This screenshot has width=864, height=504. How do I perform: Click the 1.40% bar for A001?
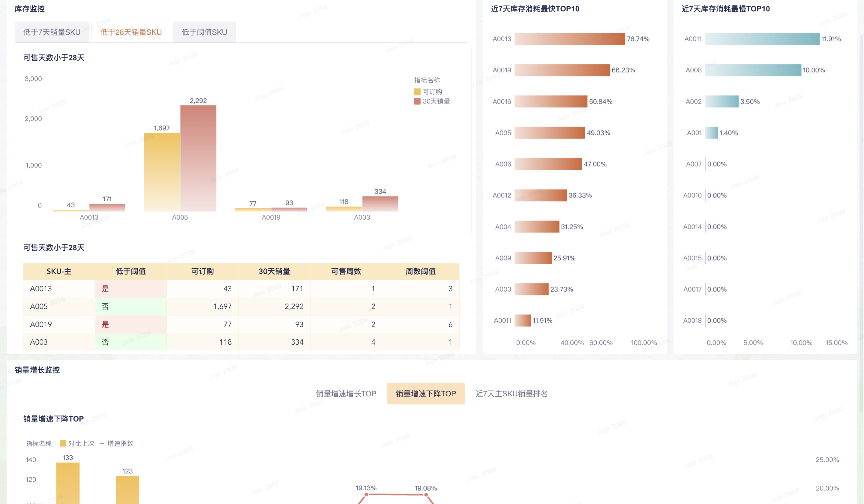[x=712, y=133]
